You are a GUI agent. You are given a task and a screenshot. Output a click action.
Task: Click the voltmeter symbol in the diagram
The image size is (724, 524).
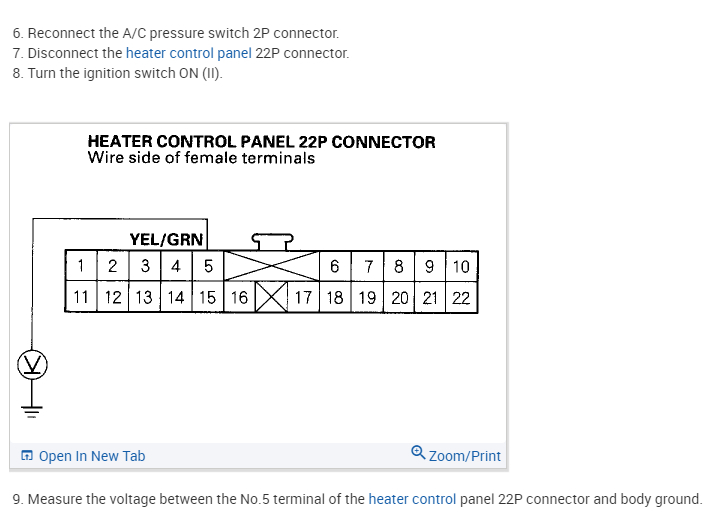coord(32,365)
